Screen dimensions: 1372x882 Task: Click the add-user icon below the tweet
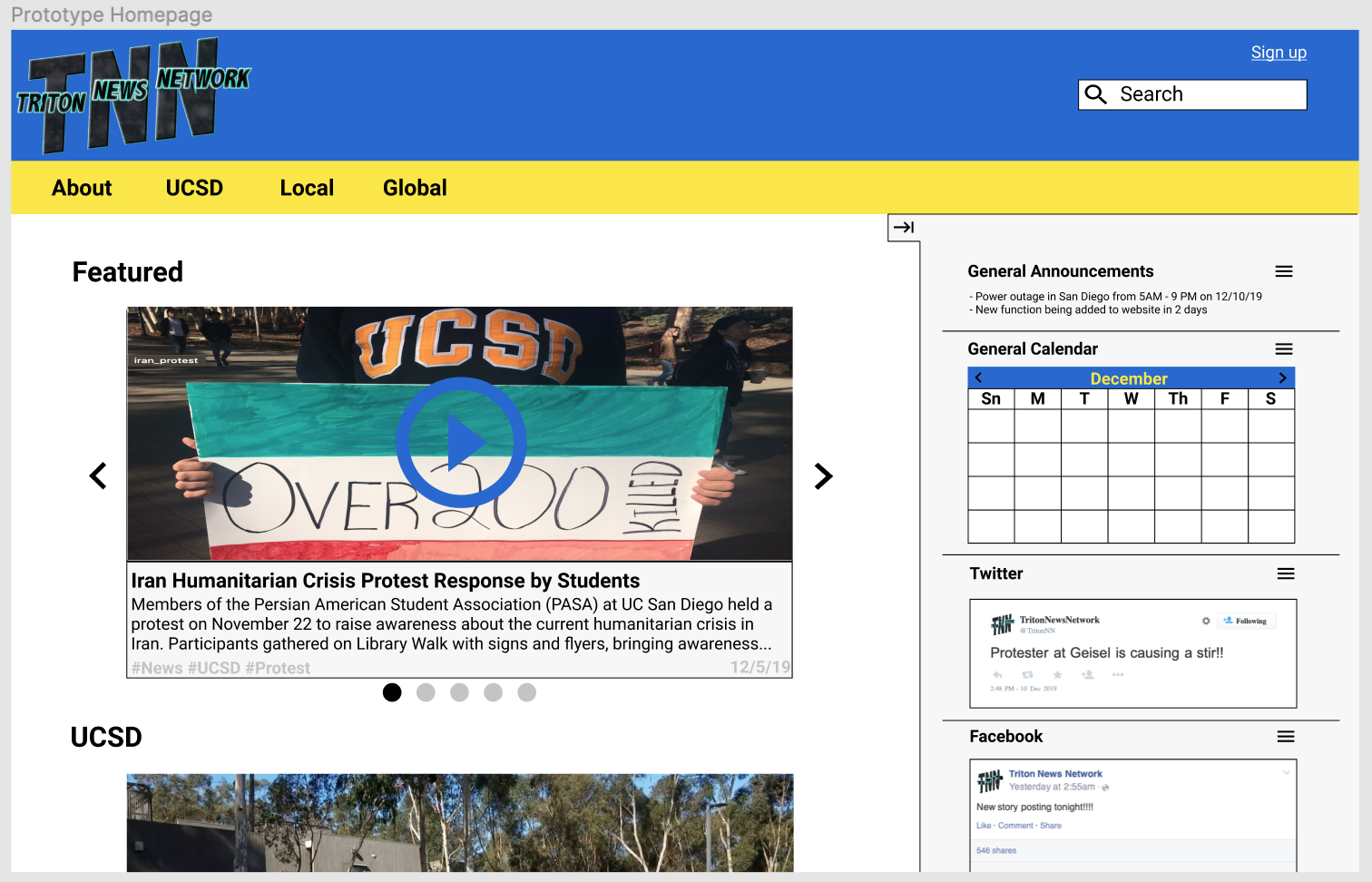pyautogui.click(x=1088, y=674)
